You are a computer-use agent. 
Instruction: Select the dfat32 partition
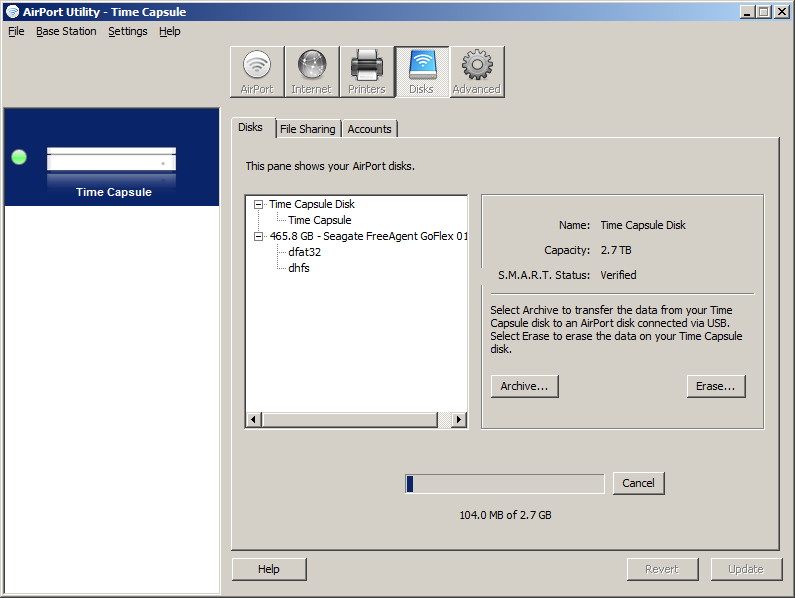point(304,252)
